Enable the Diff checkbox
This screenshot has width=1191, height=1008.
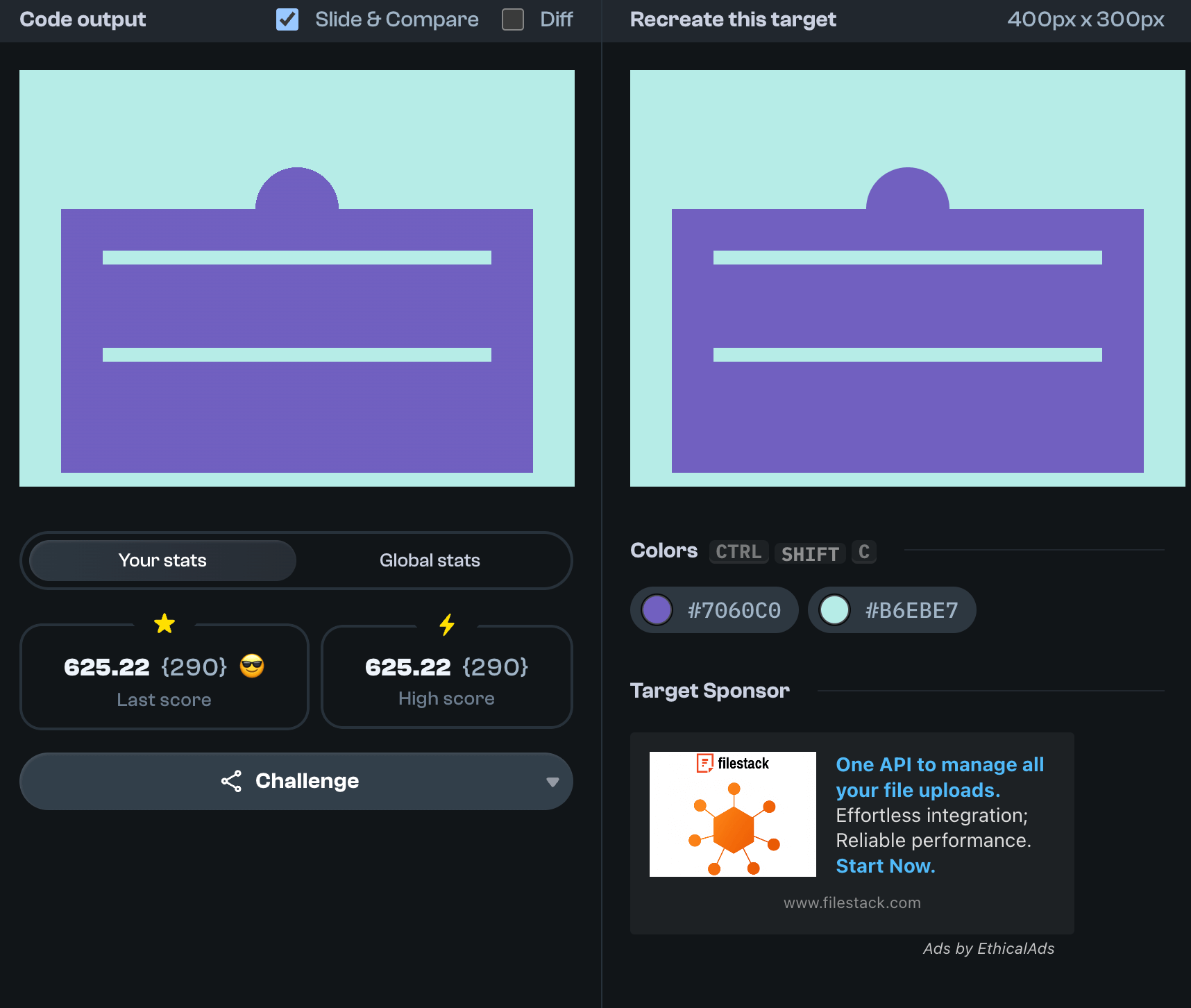(513, 19)
